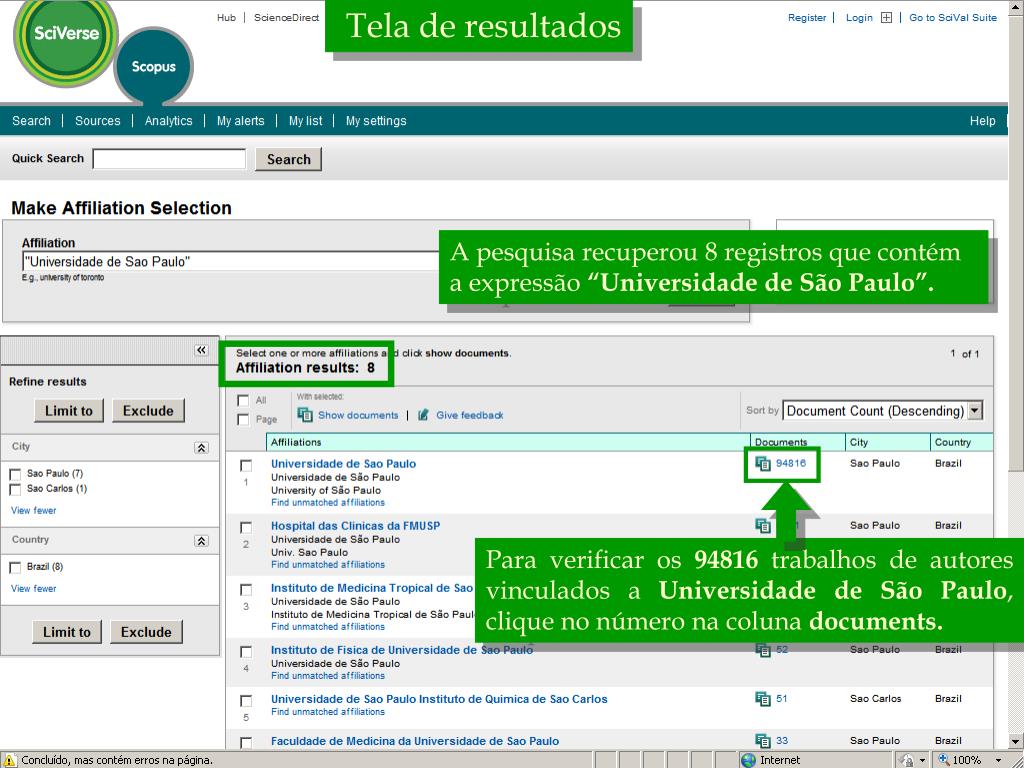This screenshot has height=768, width=1024.
Task: Open the Login link
Action: [x=859, y=18]
